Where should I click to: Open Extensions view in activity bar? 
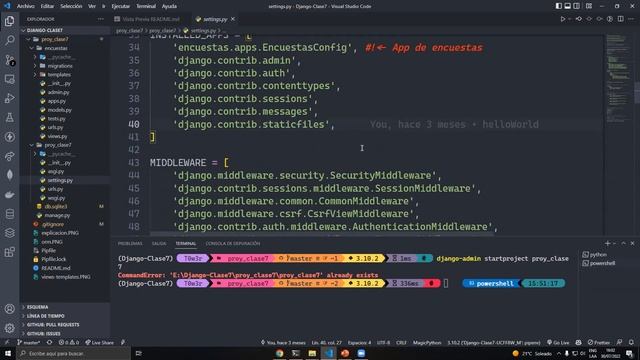9,252
